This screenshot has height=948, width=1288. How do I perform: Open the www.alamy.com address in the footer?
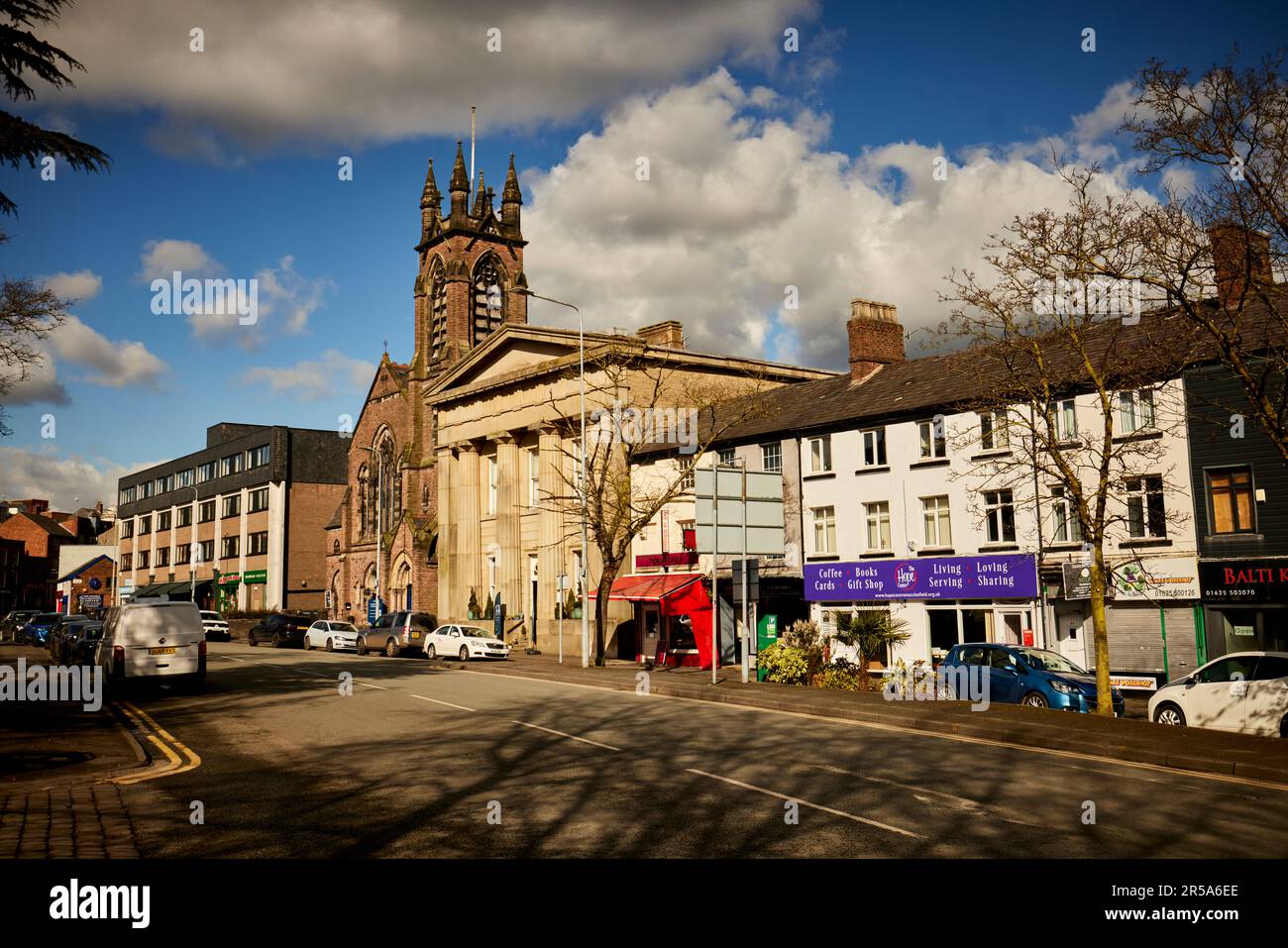1172,917
